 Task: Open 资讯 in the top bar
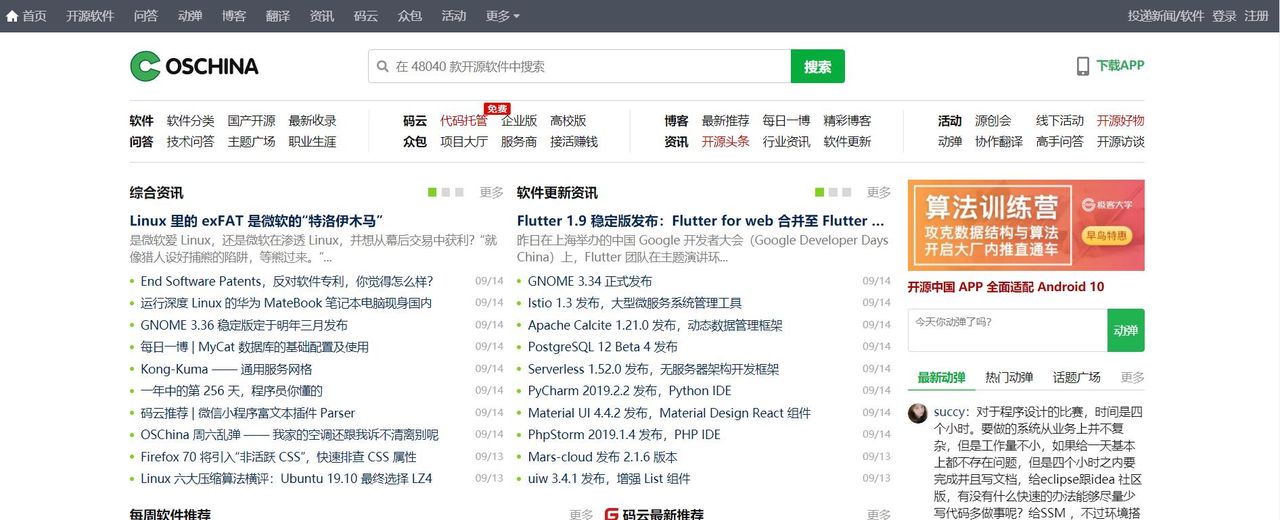pyautogui.click(x=322, y=16)
